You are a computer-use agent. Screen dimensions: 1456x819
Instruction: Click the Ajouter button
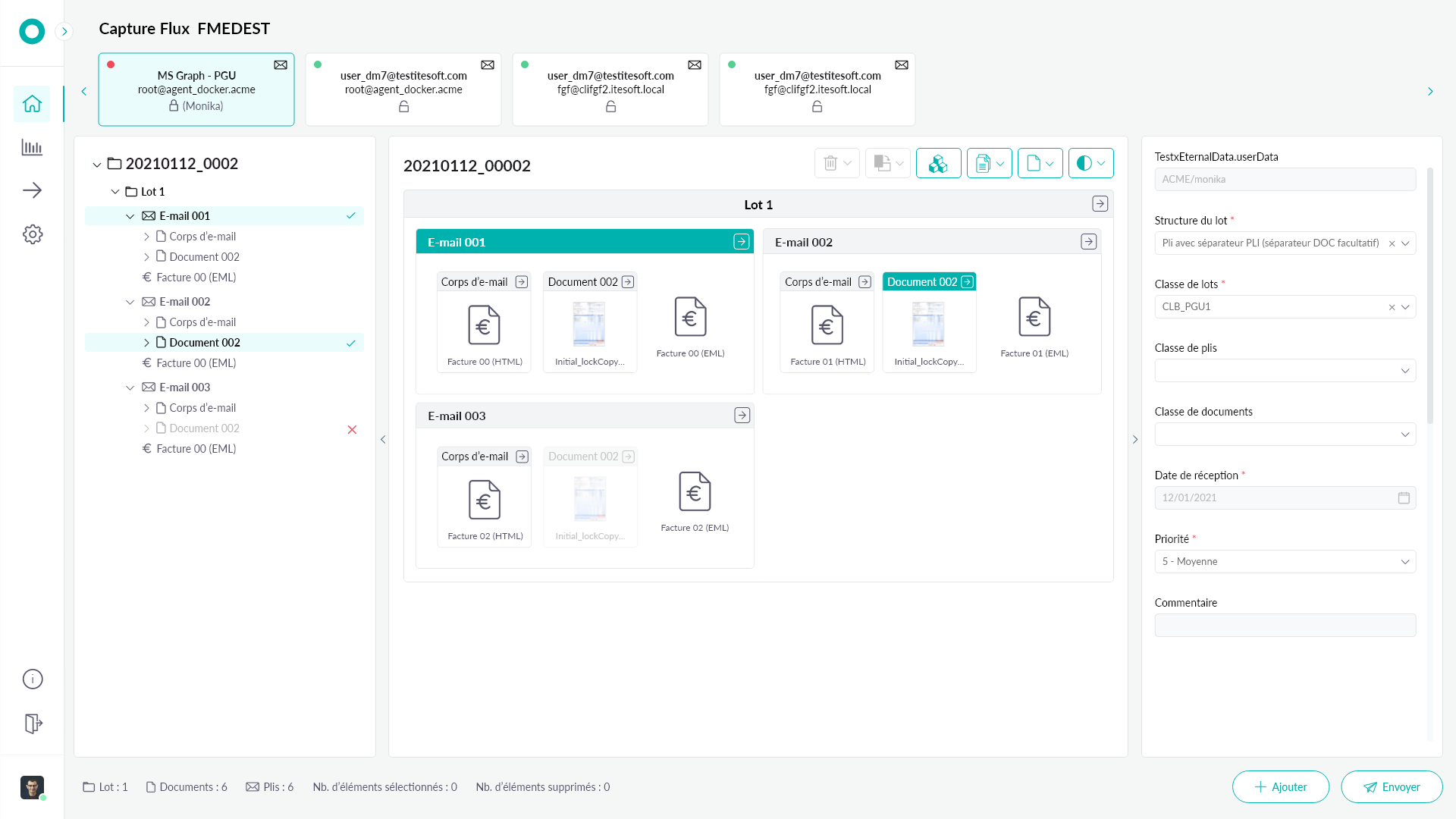pyautogui.click(x=1280, y=787)
